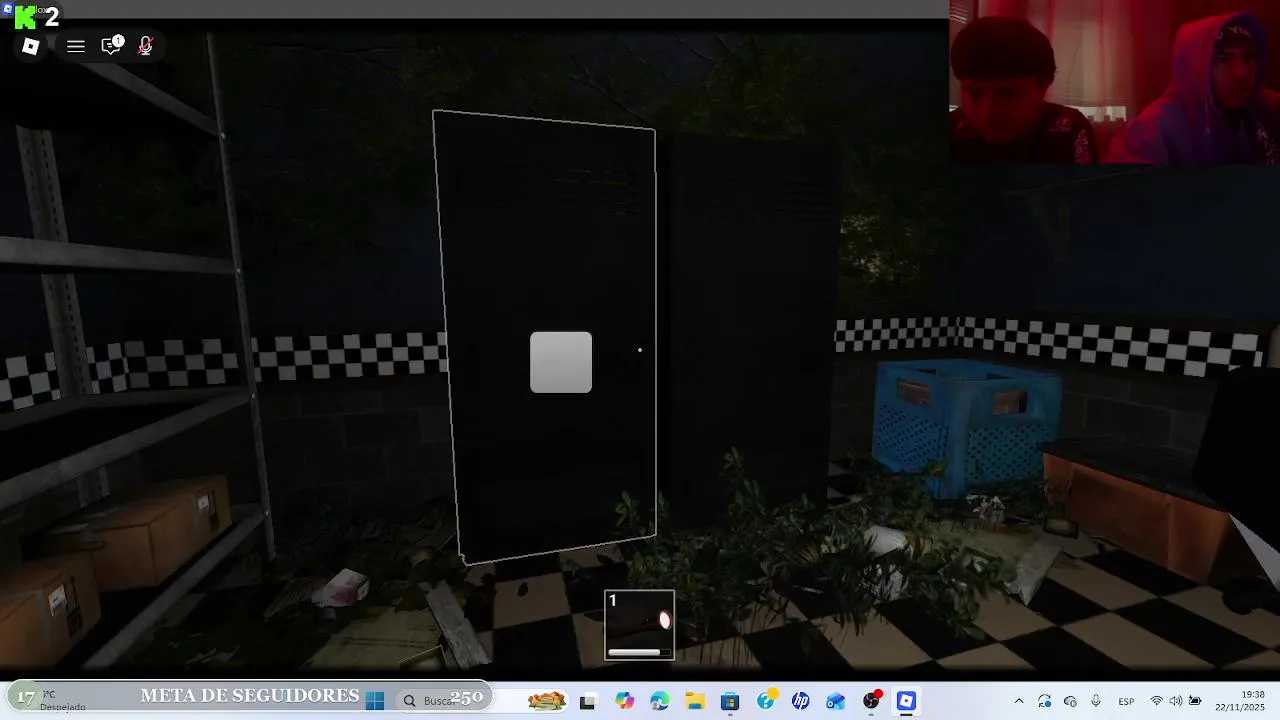Open the Get Help question-mark app

pos(766,701)
